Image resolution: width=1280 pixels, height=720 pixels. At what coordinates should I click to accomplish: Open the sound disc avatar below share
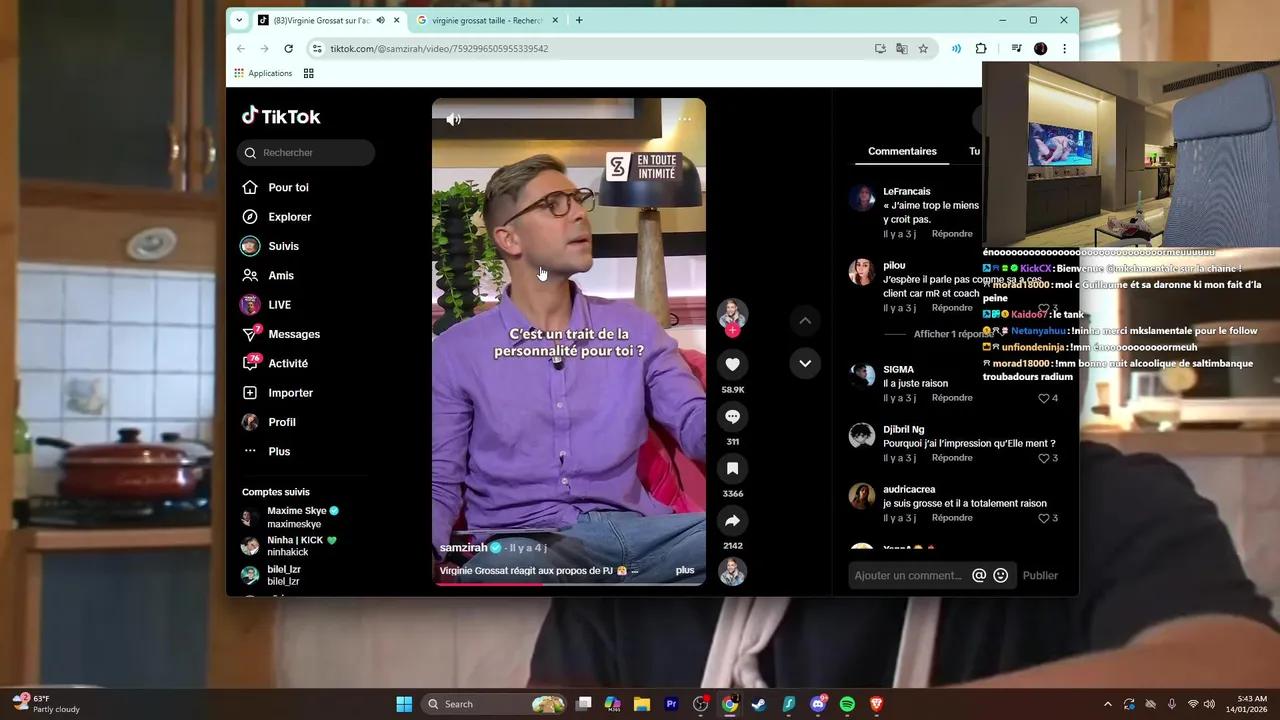(x=732, y=572)
